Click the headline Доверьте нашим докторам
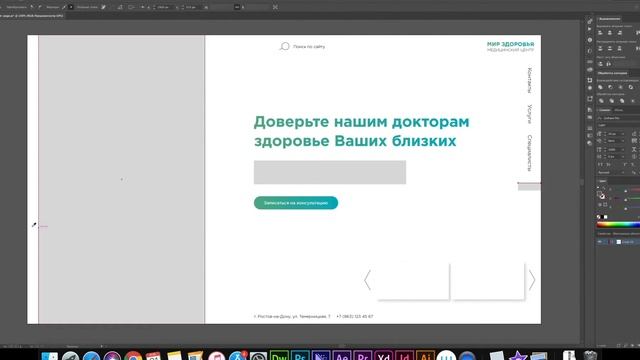Screen dimensions: 640x360 tap(362, 122)
